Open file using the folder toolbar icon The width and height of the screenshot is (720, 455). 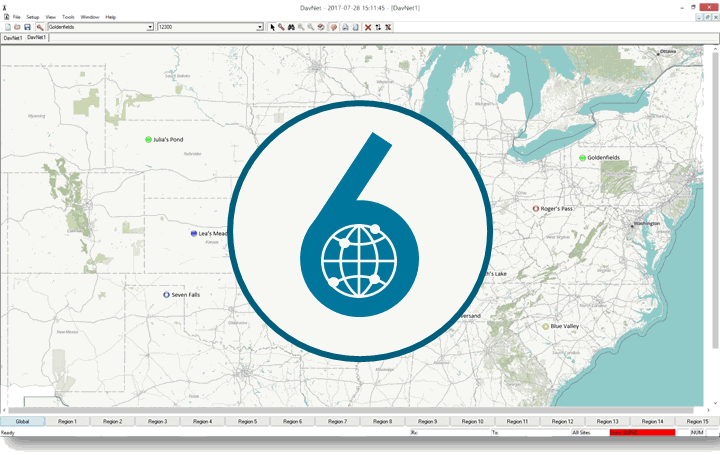pos(17,28)
